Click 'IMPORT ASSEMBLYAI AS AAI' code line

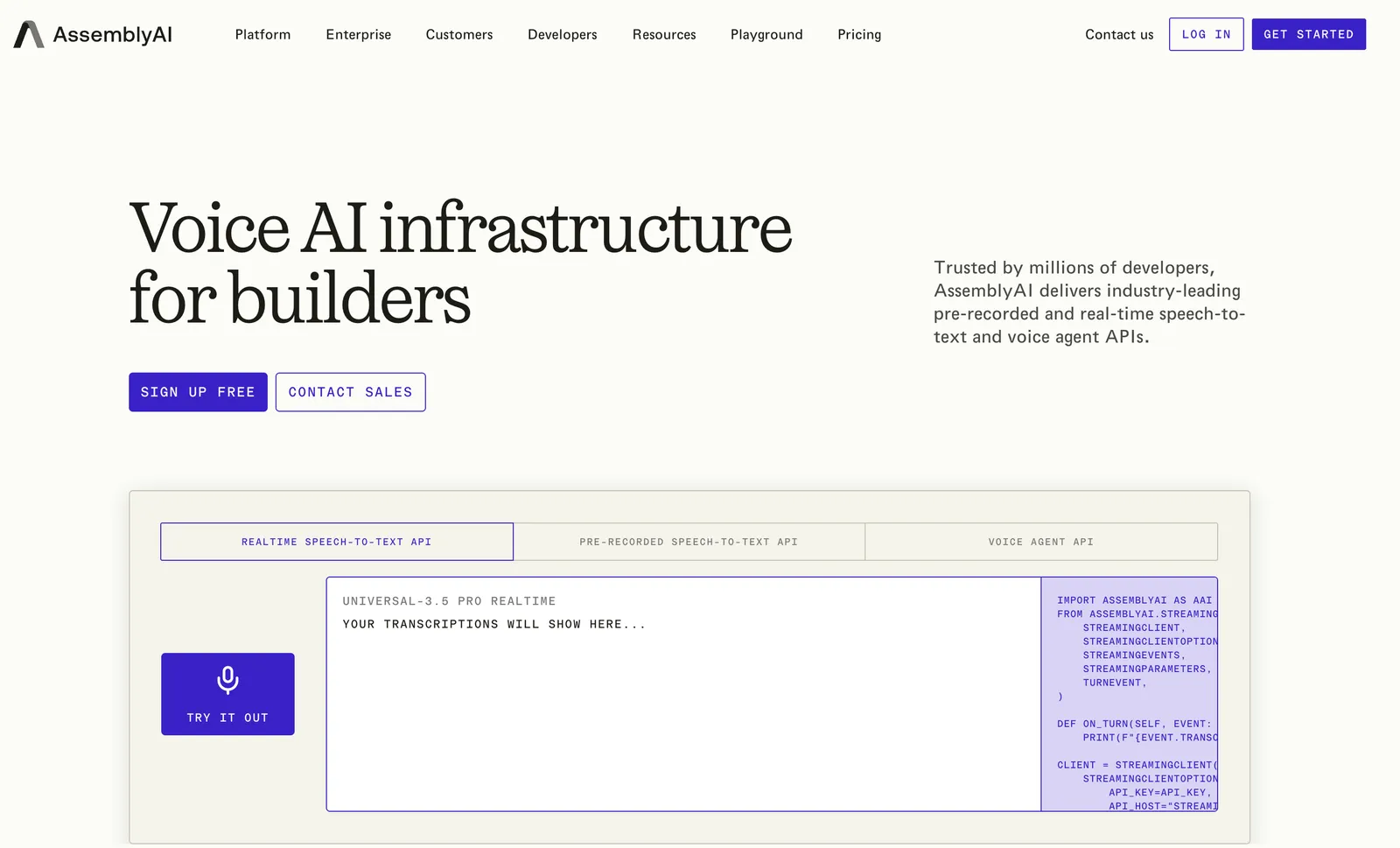point(1135,600)
